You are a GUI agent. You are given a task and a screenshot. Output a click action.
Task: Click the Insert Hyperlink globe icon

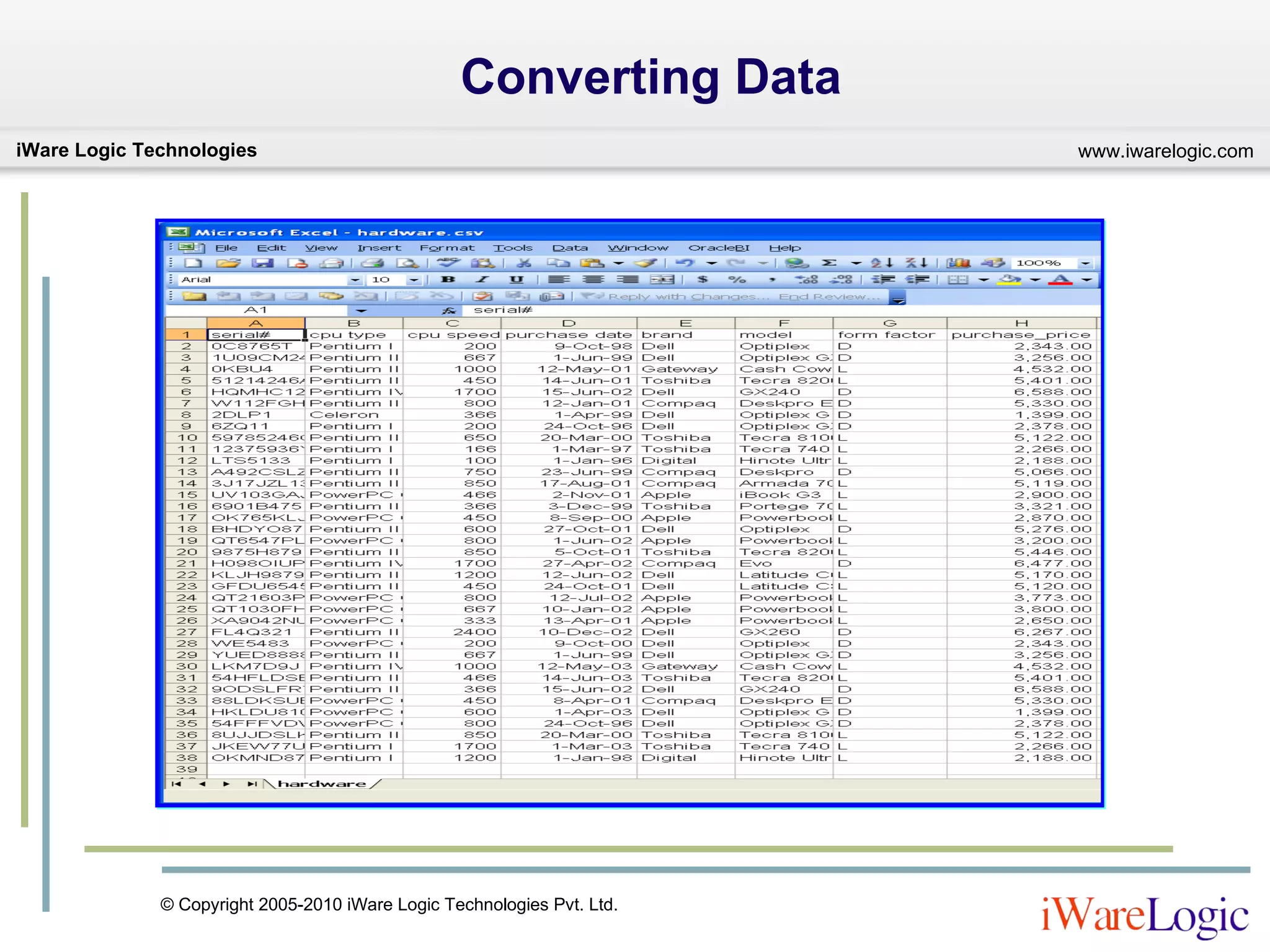coord(797,263)
